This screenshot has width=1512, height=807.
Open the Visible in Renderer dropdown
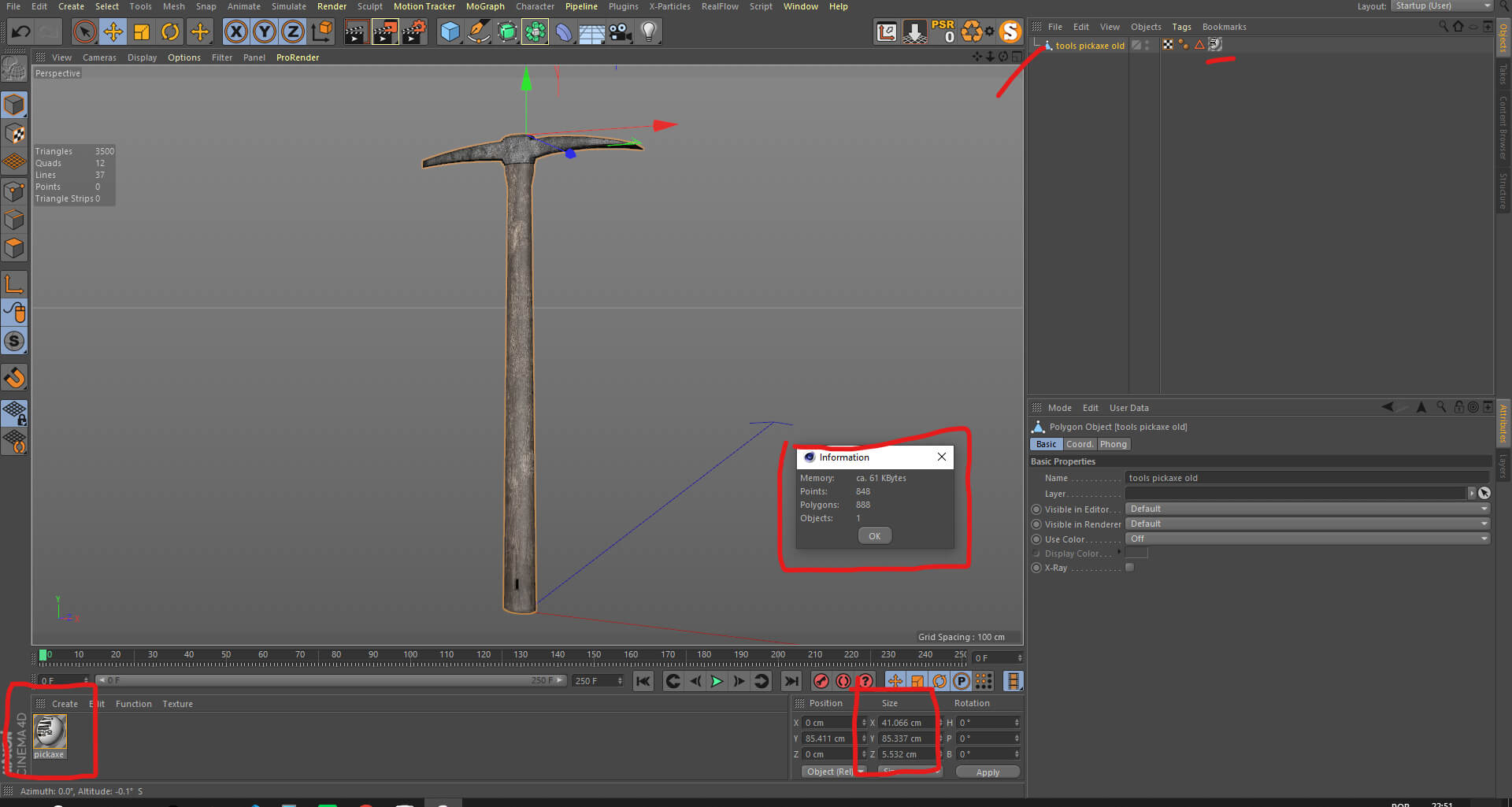coord(1307,524)
